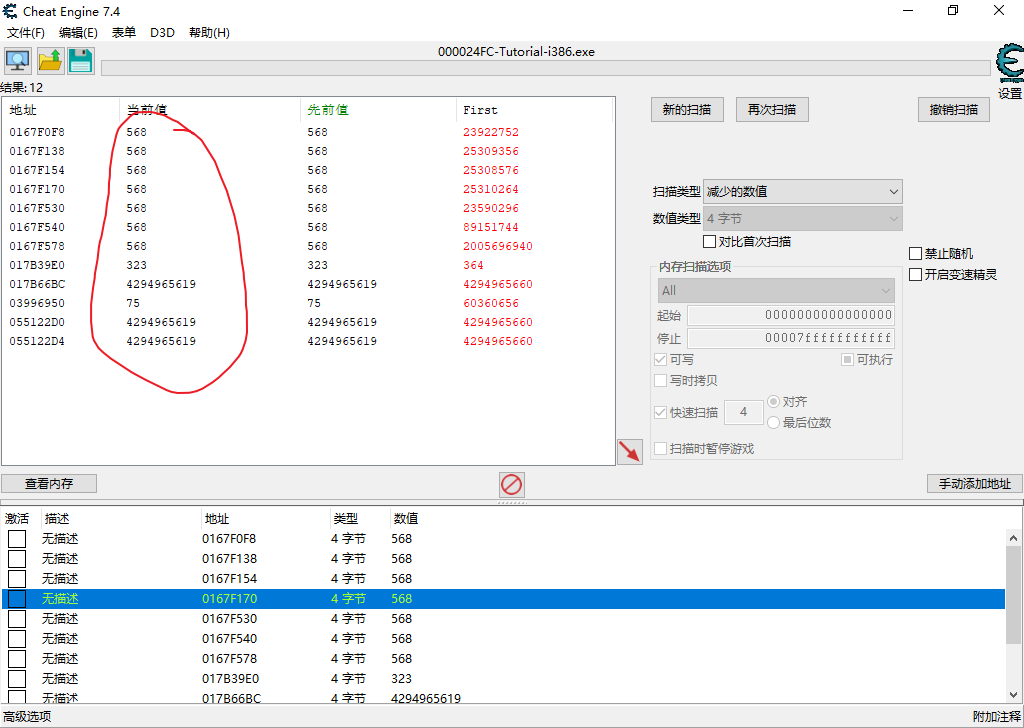Click 无描述 of address list row 0167F540
The height and width of the screenshot is (728, 1024).
click(60, 639)
